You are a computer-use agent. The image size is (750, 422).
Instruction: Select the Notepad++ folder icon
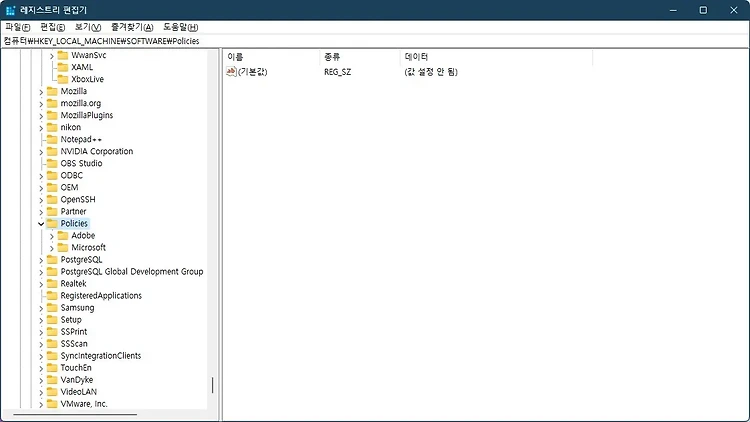(x=52, y=139)
